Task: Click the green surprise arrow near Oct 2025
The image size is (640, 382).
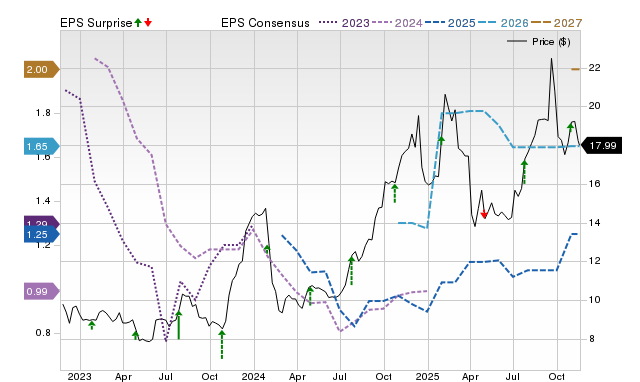Action: (571, 127)
